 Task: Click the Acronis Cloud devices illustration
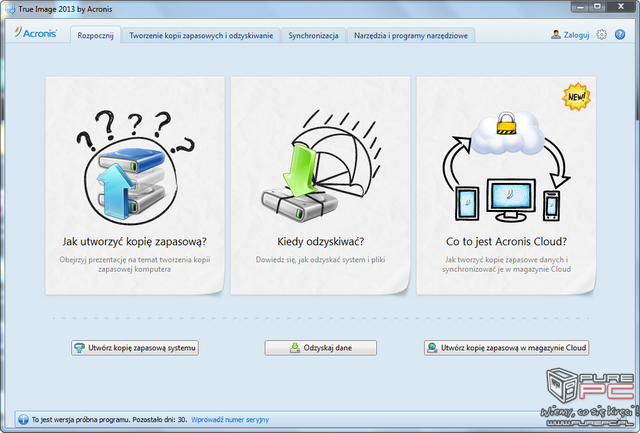506,167
